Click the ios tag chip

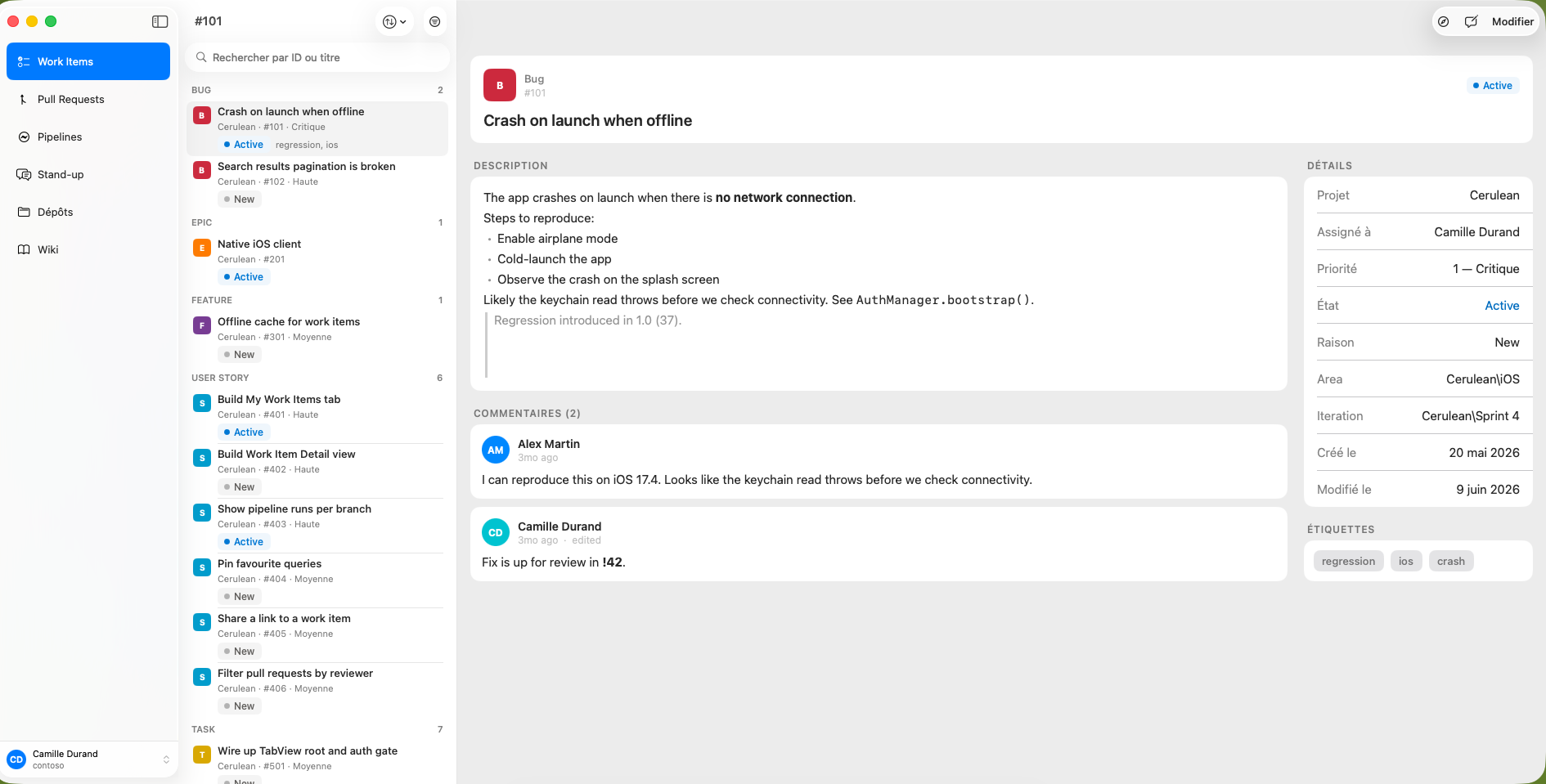1405,561
